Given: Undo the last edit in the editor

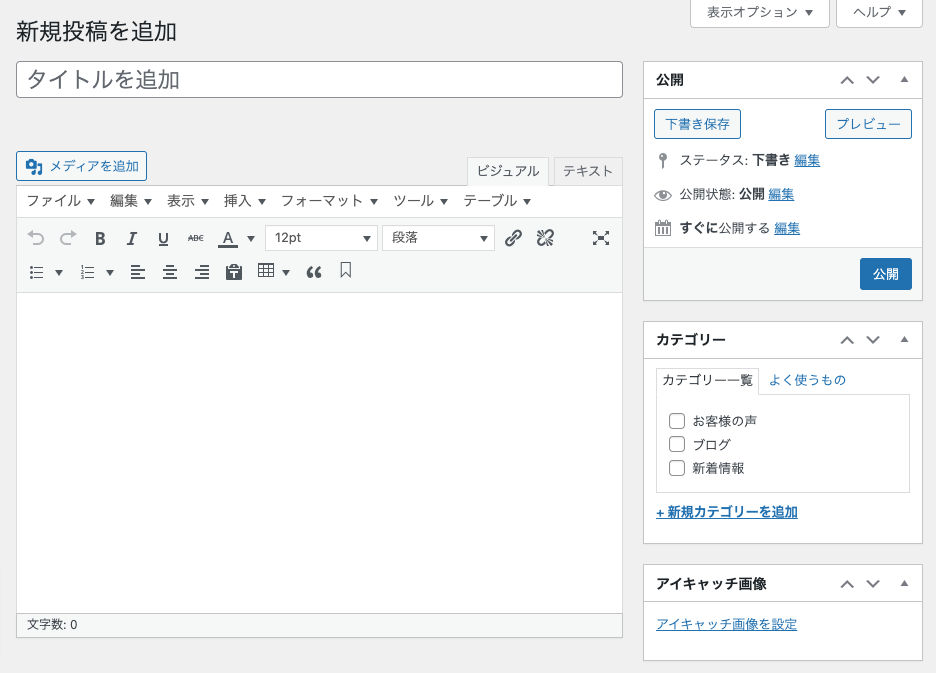Looking at the screenshot, I should (36, 238).
